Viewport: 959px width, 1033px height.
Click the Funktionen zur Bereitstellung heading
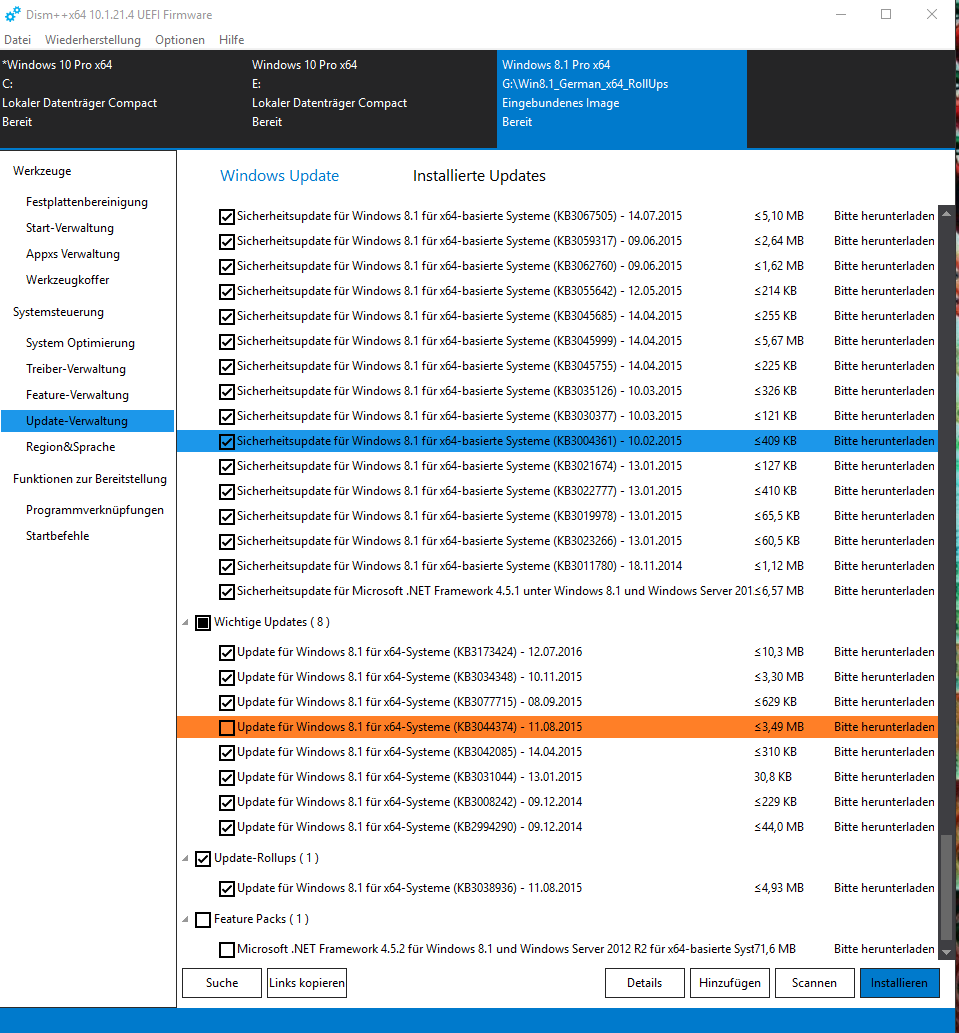(90, 479)
